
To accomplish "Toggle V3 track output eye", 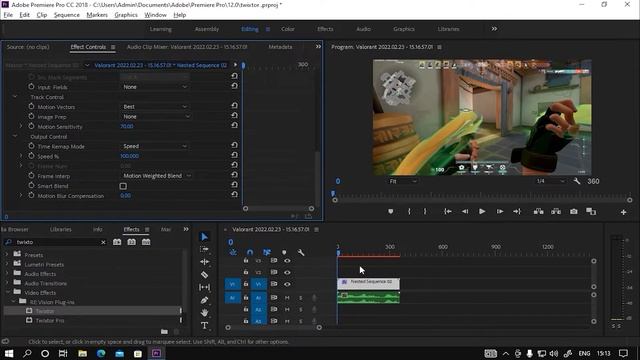I will point(287,260).
